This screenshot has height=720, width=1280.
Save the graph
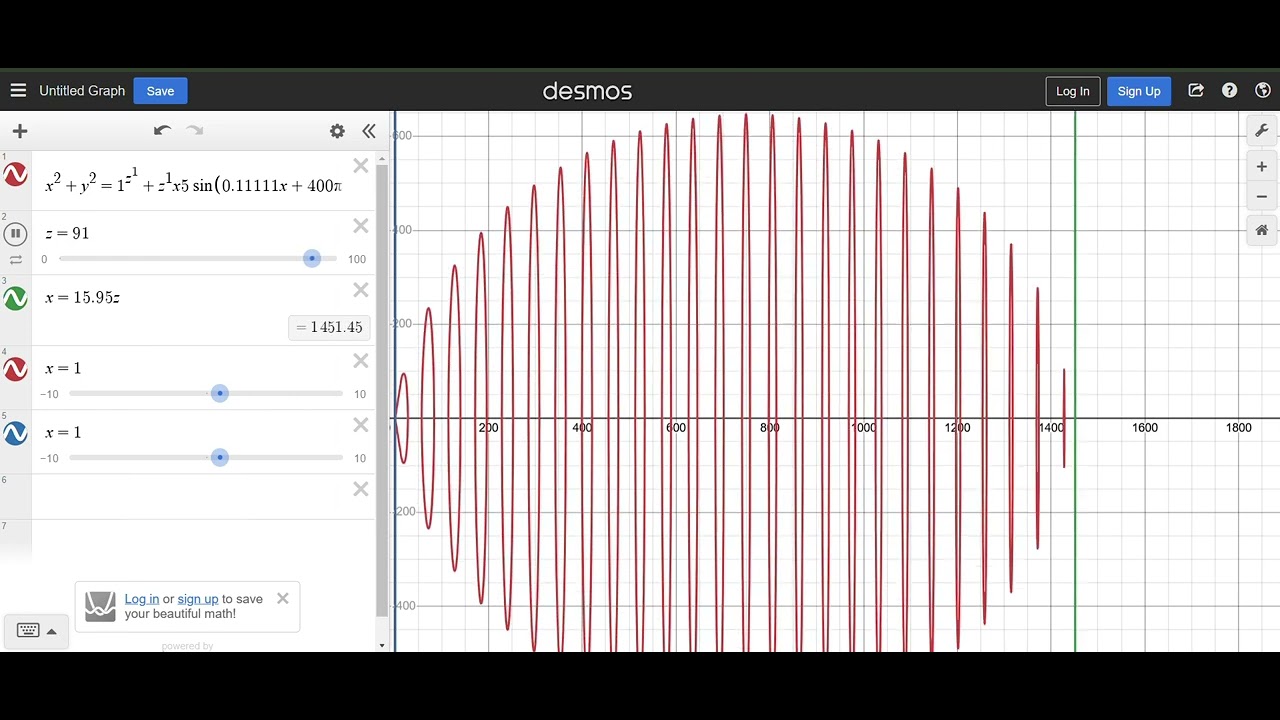click(160, 91)
